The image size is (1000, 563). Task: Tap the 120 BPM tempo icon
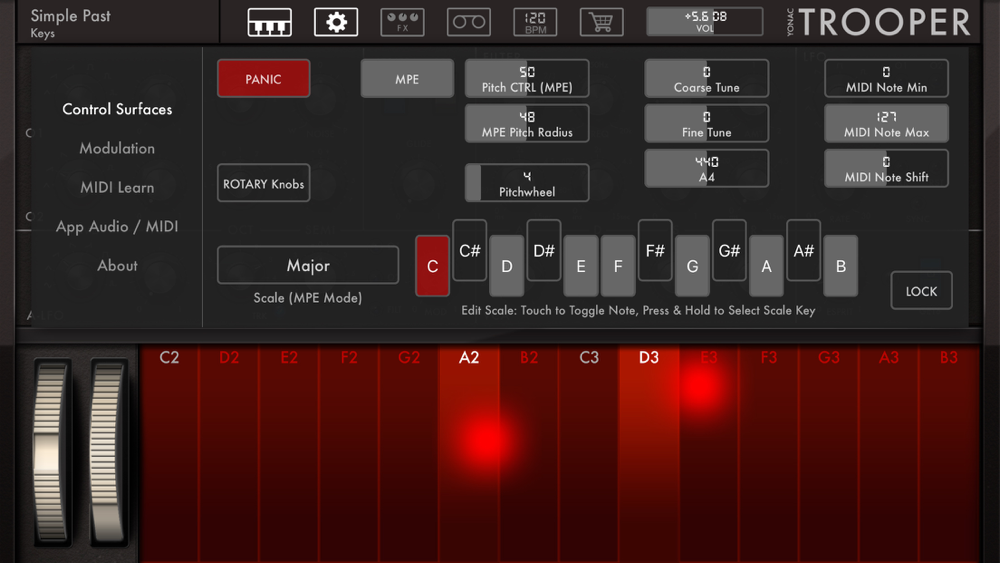point(535,22)
